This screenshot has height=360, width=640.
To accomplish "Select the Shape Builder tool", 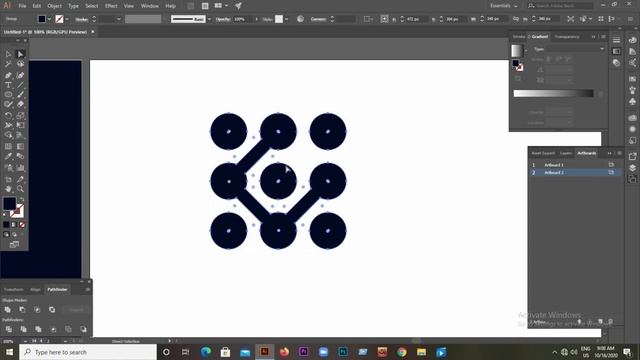I will point(8,135).
